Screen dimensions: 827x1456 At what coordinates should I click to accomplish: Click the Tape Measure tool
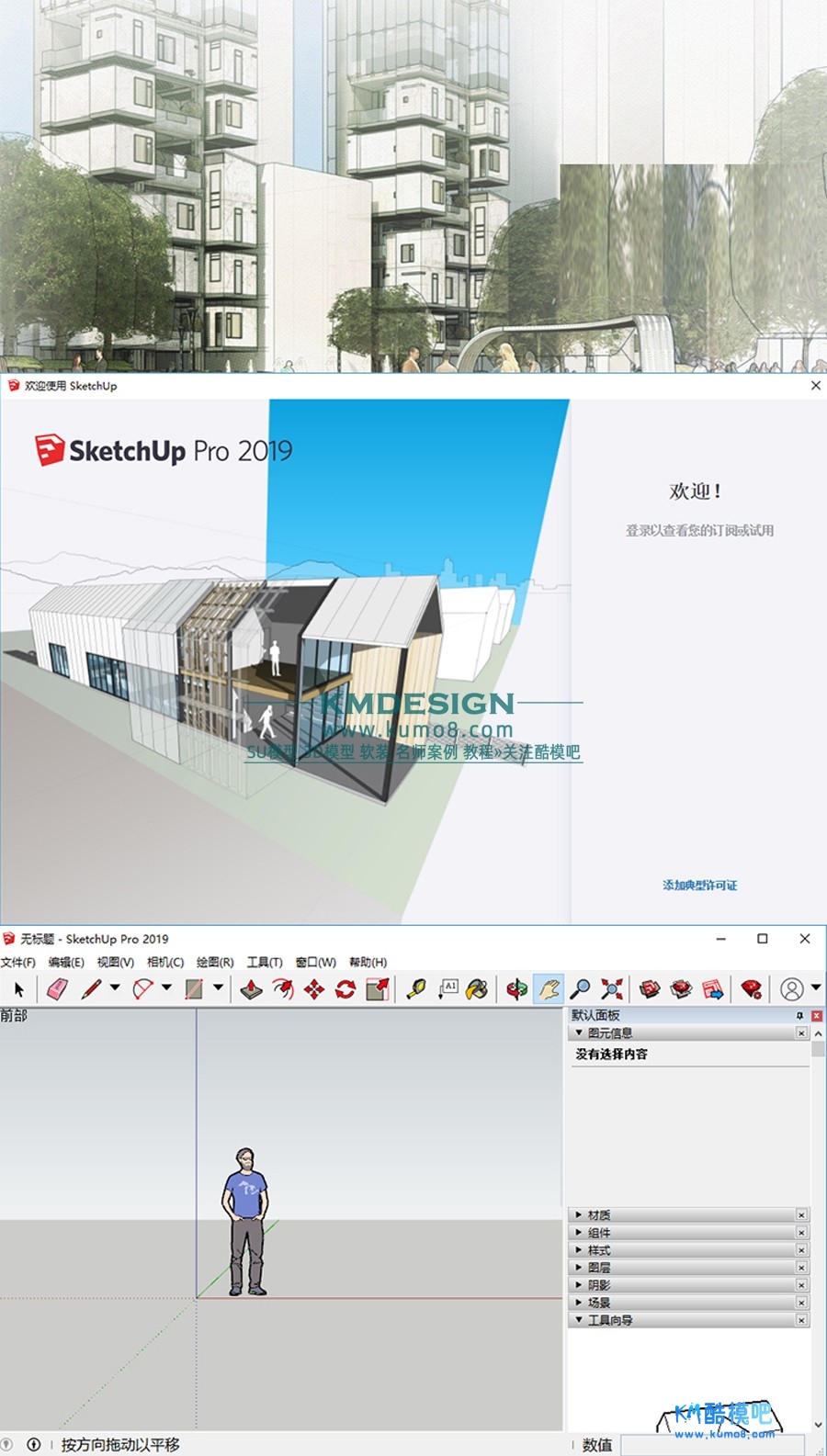pos(416,989)
